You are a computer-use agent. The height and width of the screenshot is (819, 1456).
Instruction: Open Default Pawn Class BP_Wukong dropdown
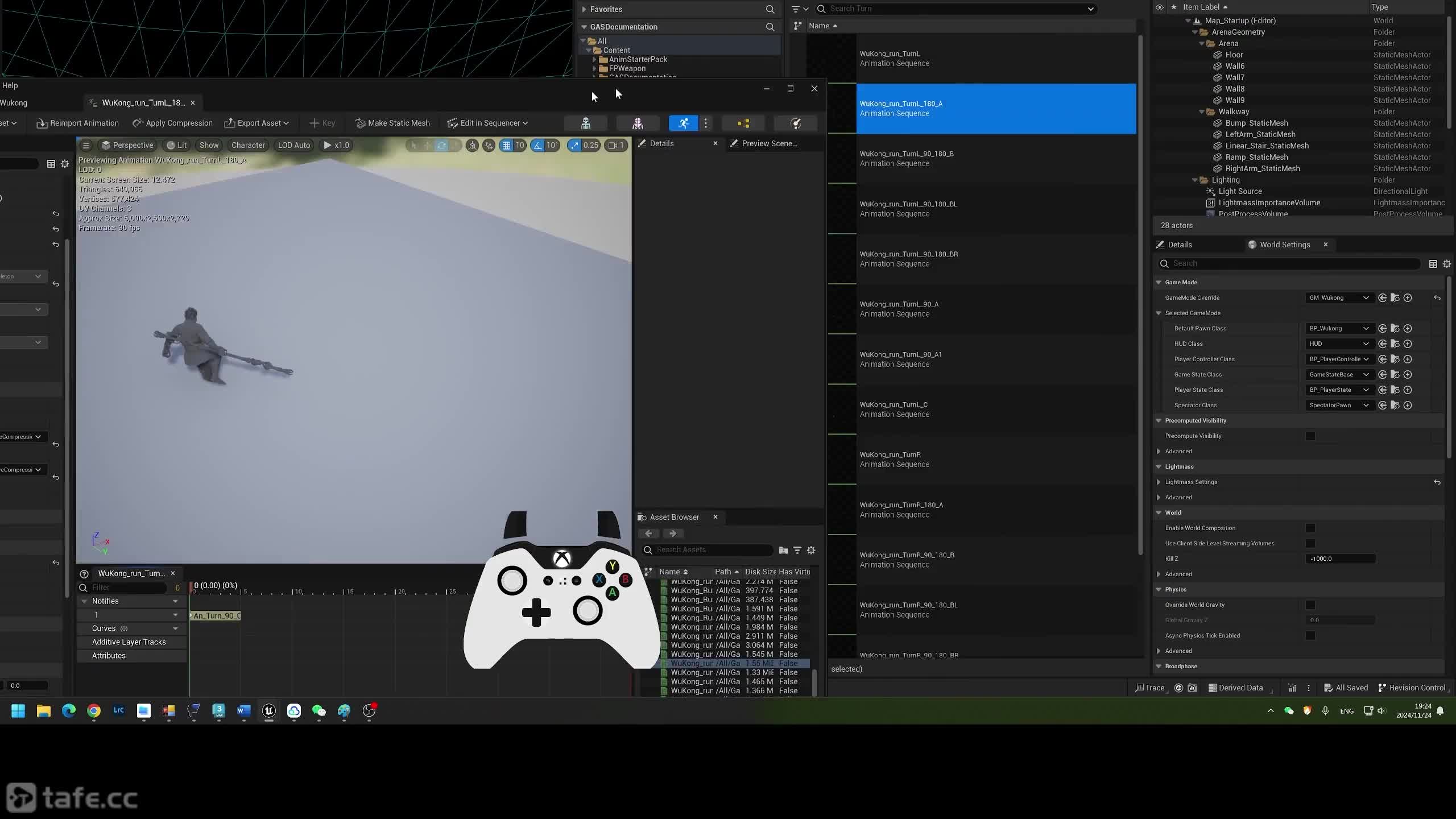coord(1339,328)
